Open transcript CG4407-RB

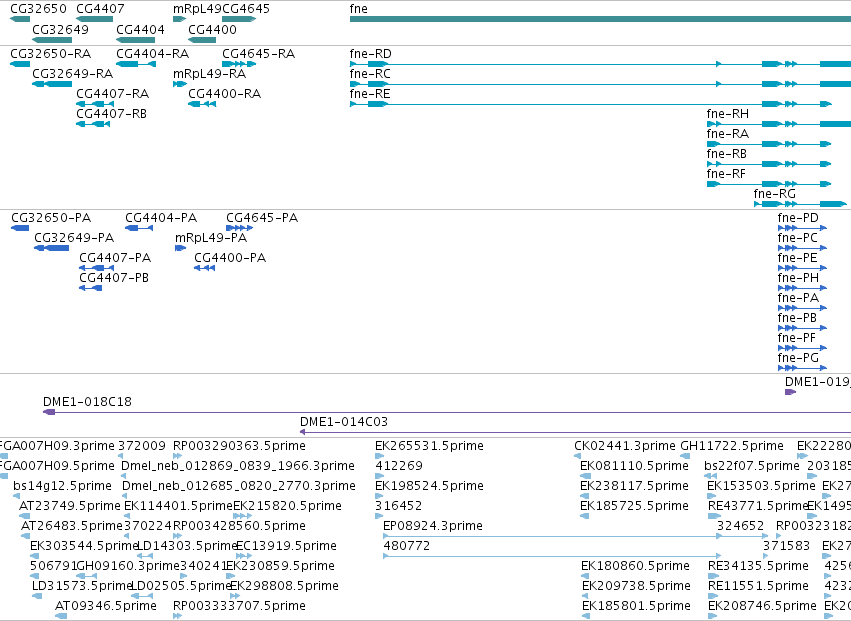(111, 113)
